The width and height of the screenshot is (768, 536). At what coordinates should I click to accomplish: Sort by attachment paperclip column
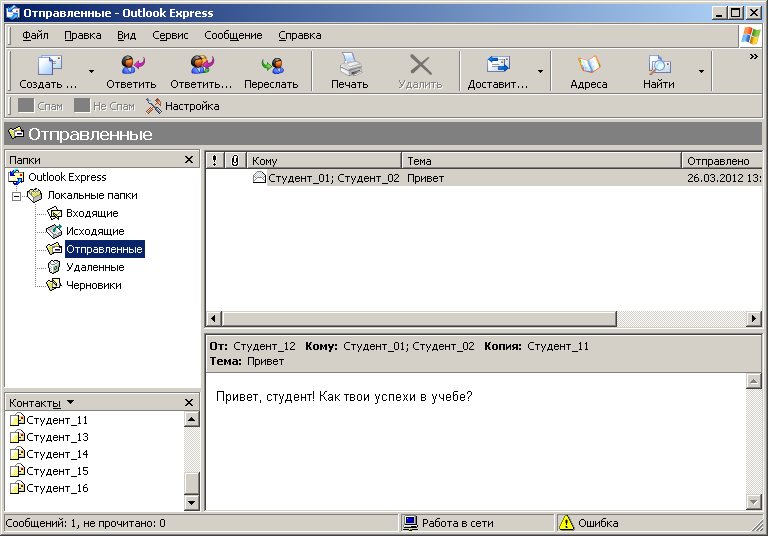pyautogui.click(x=235, y=161)
